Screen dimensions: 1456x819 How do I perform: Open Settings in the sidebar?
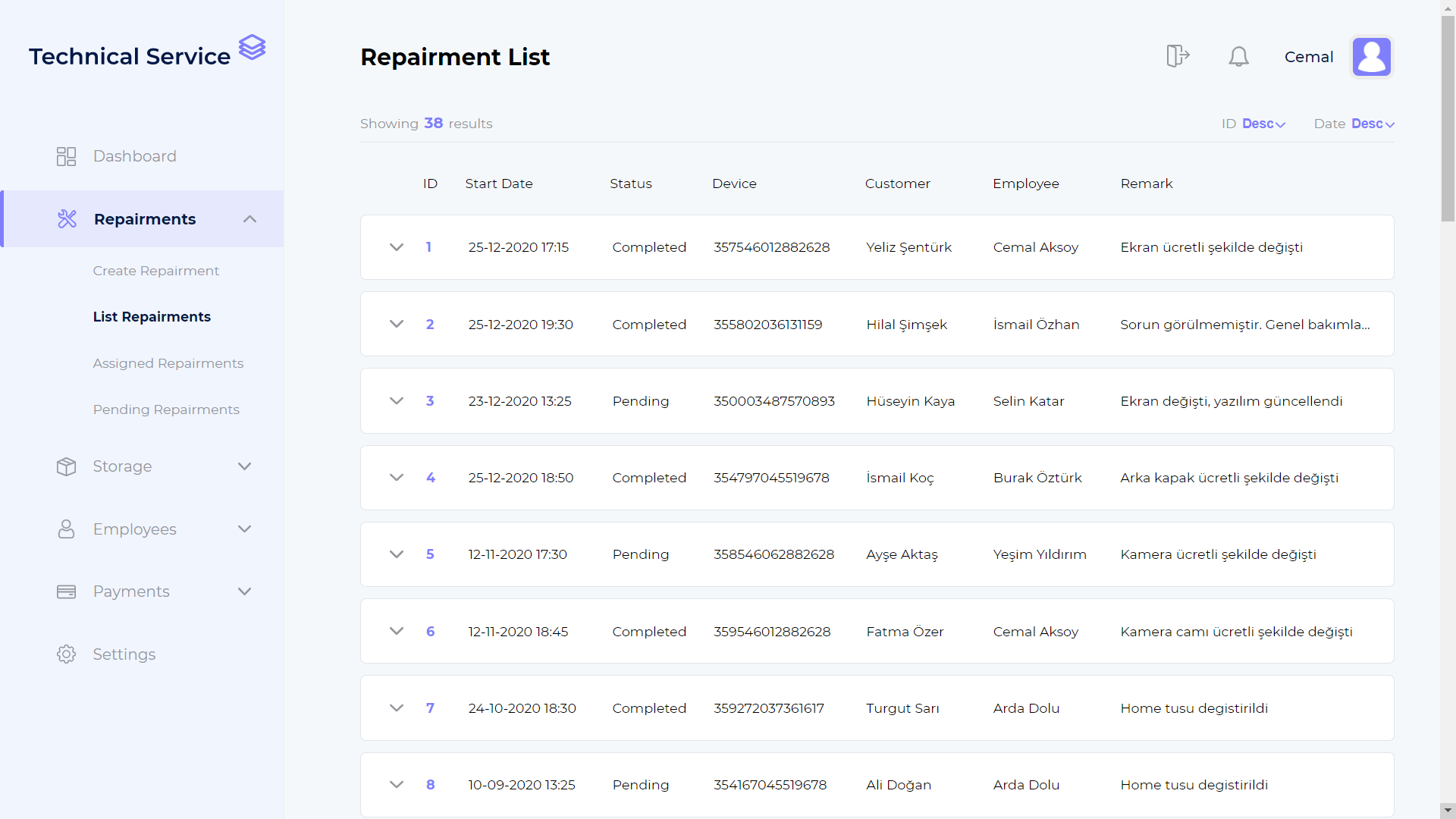coord(124,654)
